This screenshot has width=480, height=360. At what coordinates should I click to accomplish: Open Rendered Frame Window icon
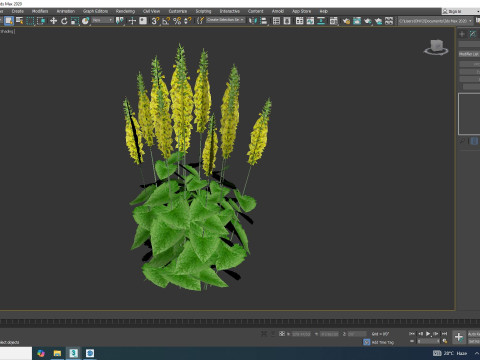357,21
